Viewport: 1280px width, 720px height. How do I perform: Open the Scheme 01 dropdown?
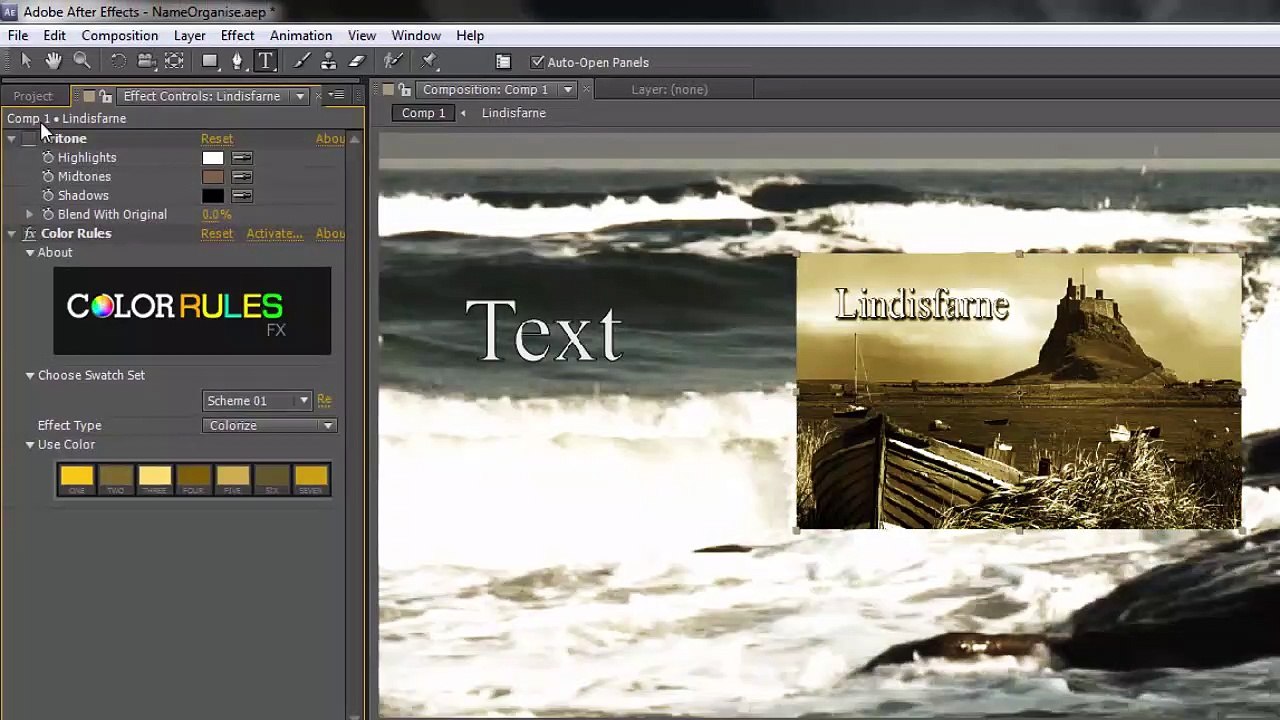pyautogui.click(x=257, y=401)
